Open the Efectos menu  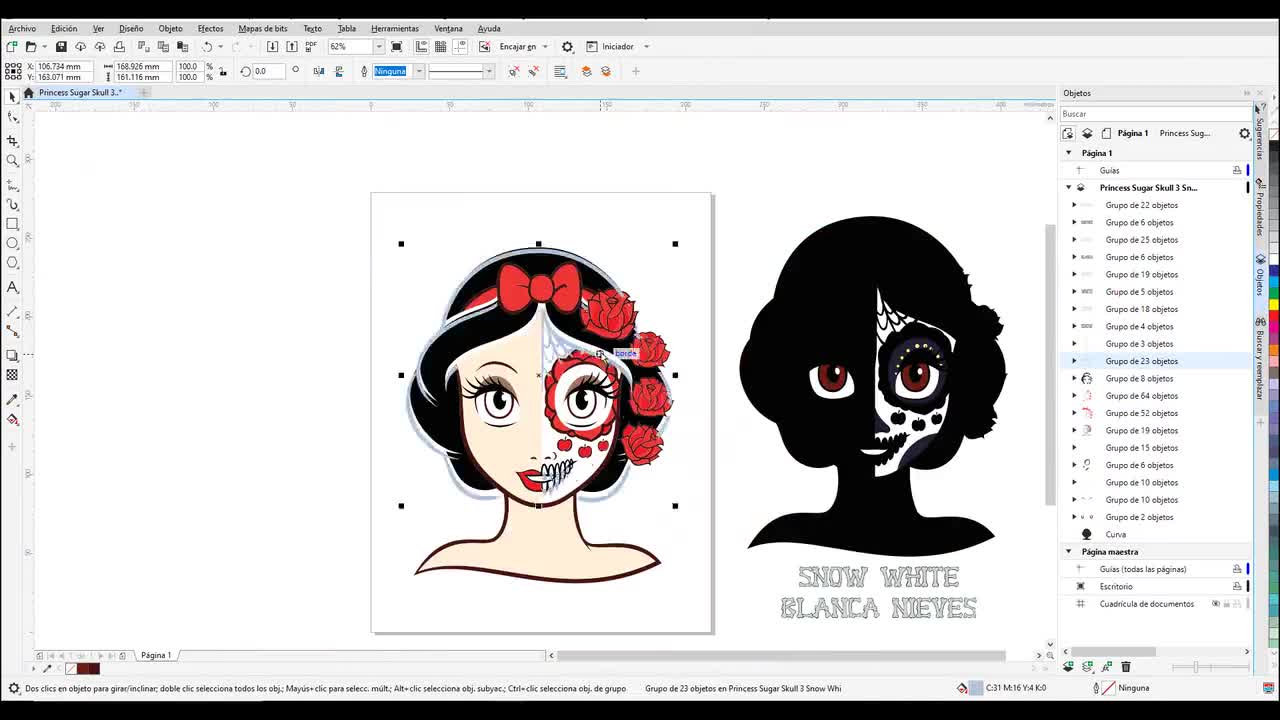pyautogui.click(x=210, y=28)
